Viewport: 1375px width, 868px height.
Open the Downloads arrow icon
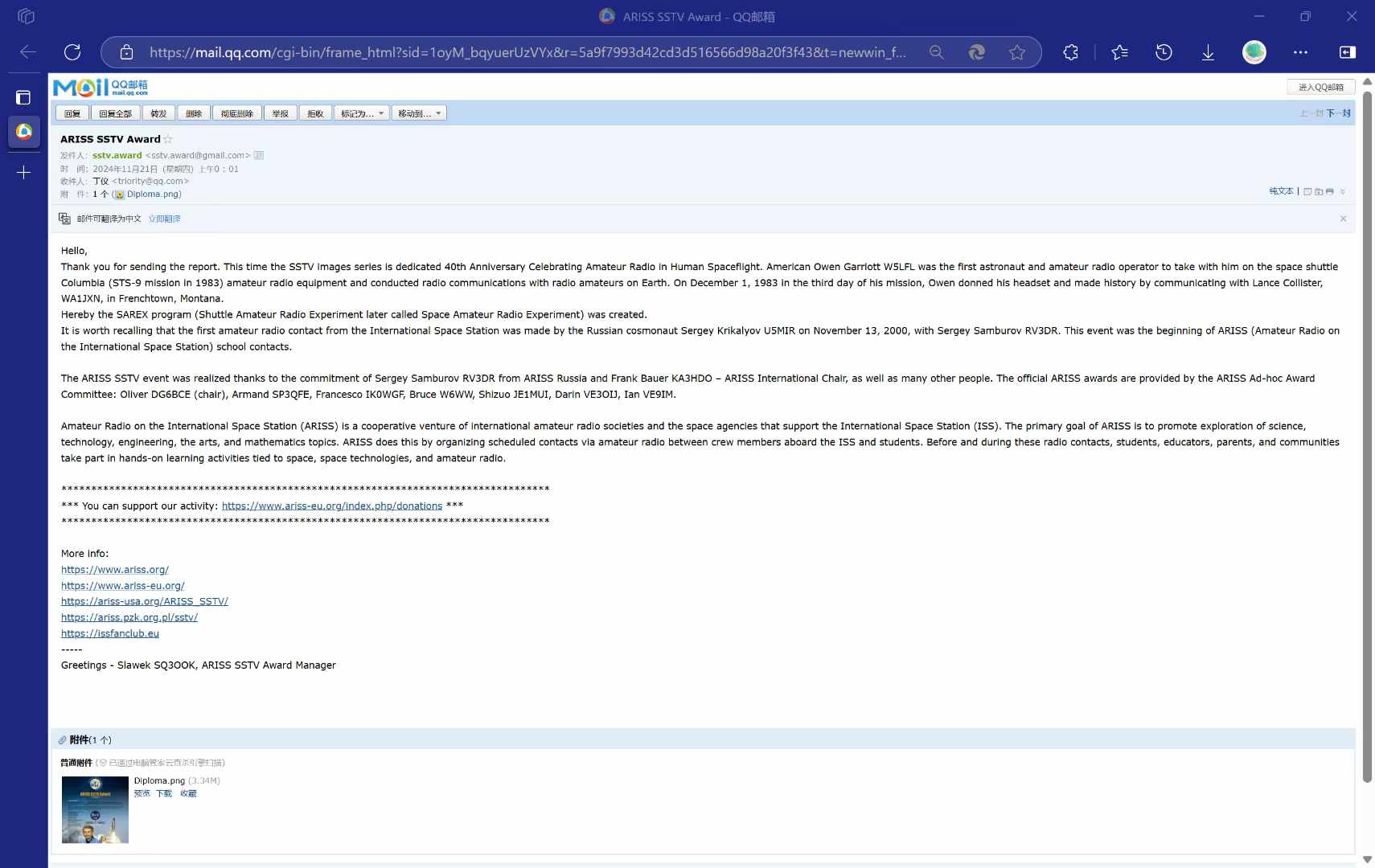1208,52
